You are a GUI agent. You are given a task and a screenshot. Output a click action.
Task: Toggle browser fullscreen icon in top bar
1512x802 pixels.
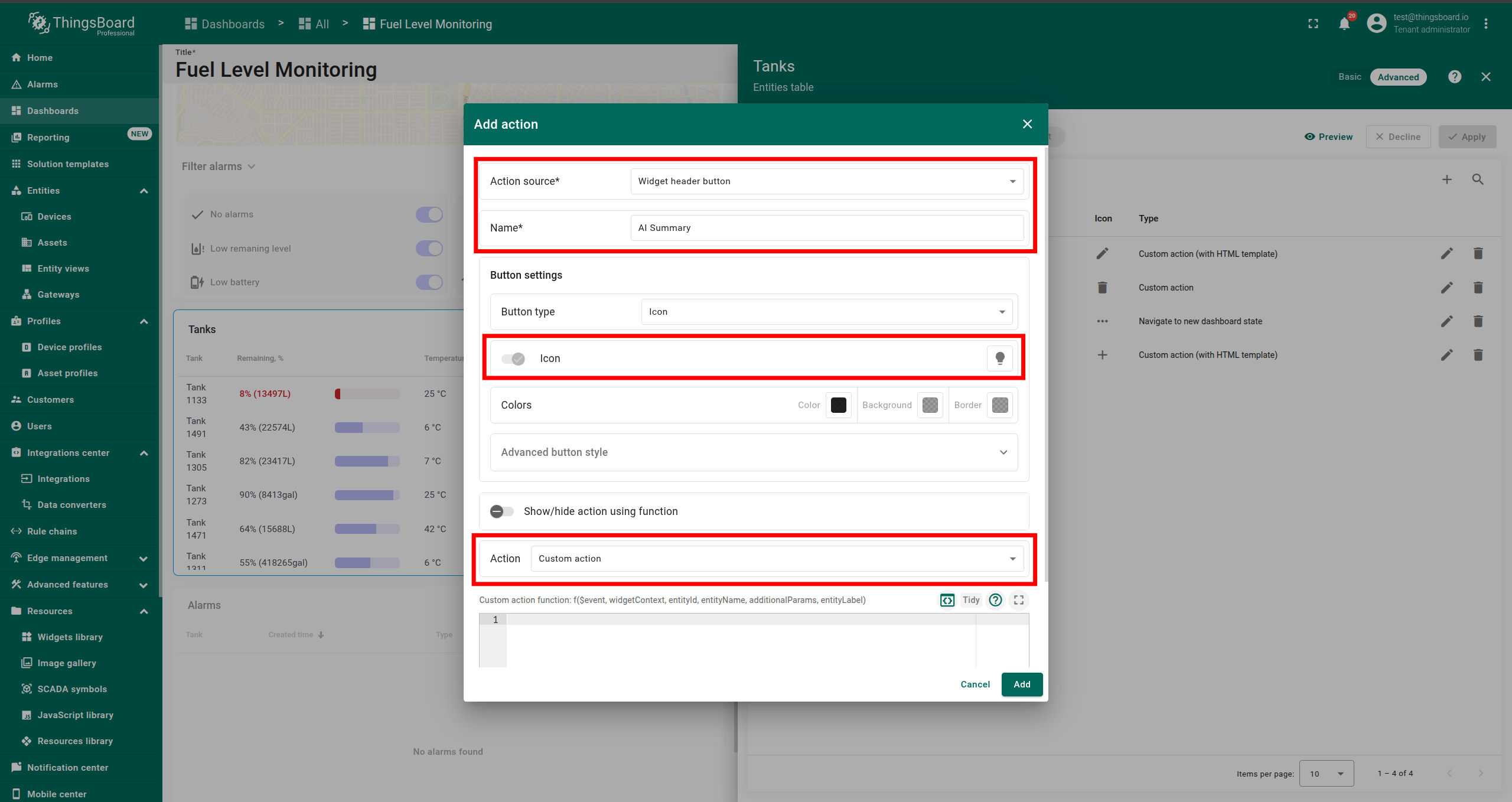(x=1313, y=24)
